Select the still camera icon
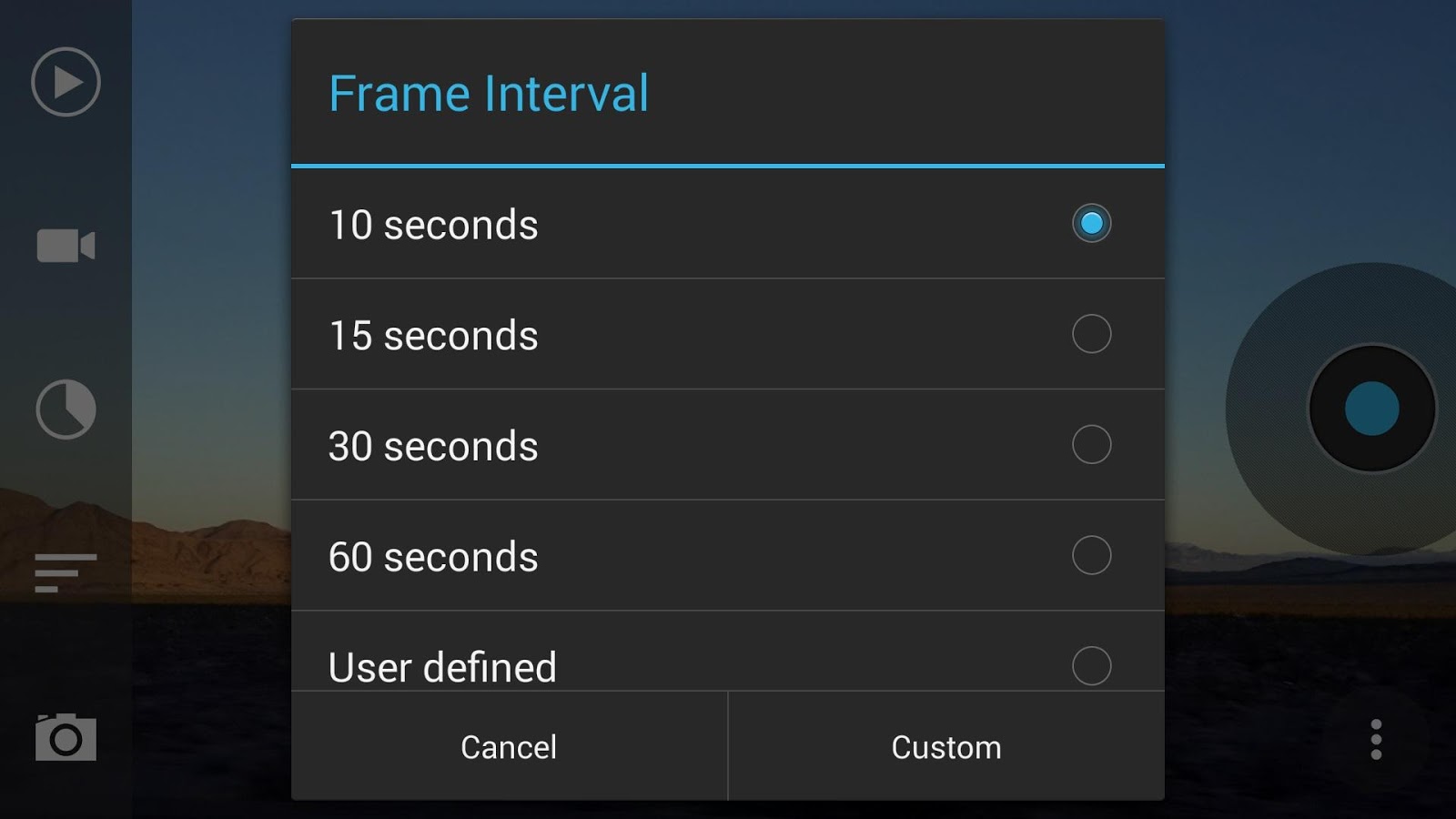The height and width of the screenshot is (819, 1456). (x=64, y=739)
